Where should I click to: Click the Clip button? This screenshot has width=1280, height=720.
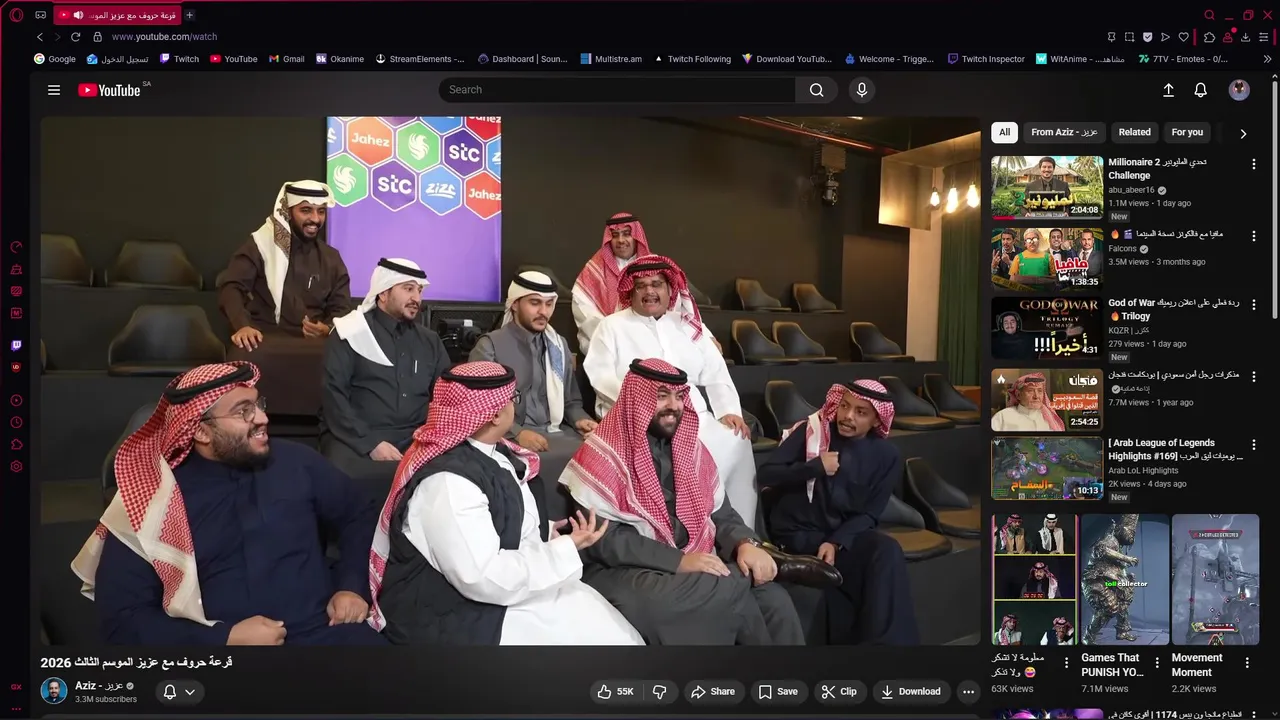click(x=839, y=692)
